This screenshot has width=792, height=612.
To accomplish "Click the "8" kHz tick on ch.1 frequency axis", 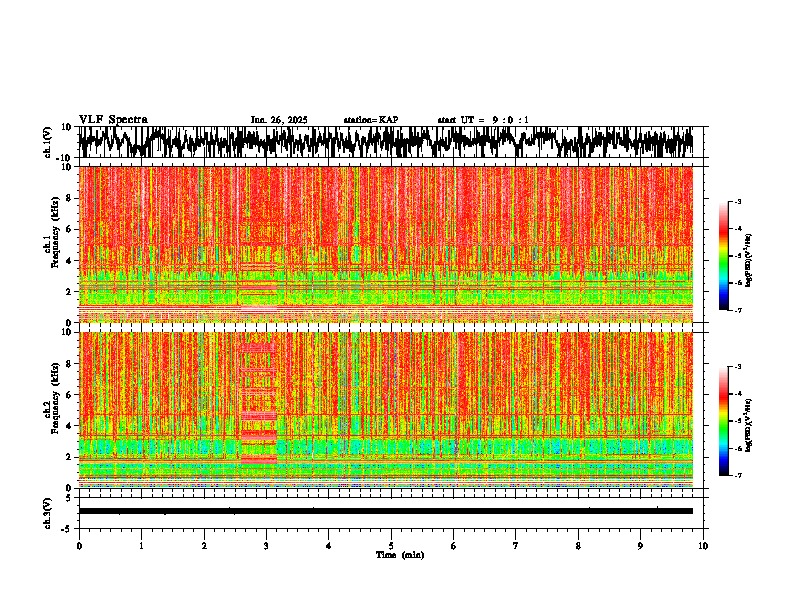I will tap(69, 198).
